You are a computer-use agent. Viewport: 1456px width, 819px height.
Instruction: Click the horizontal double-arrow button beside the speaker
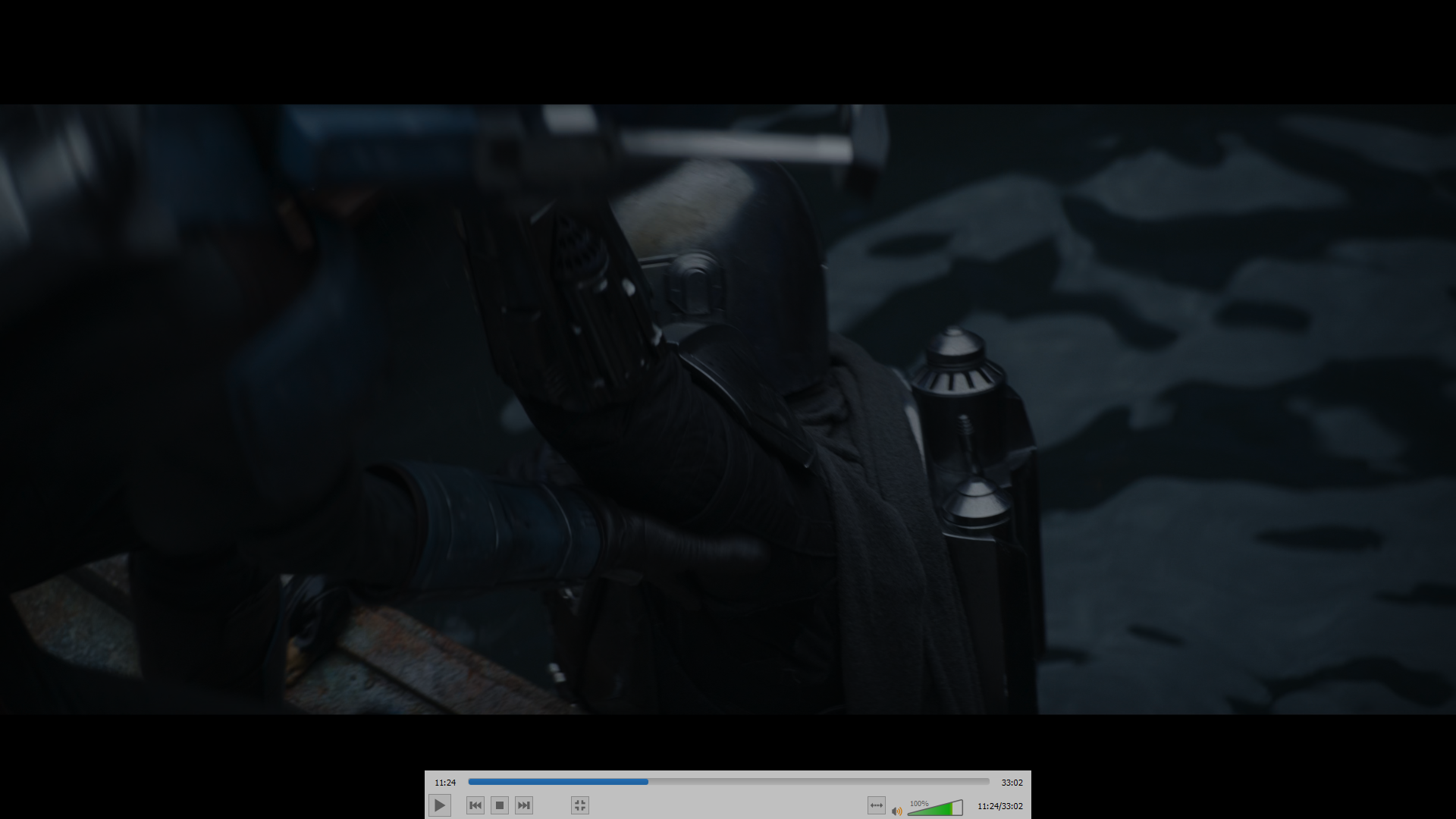(877, 805)
